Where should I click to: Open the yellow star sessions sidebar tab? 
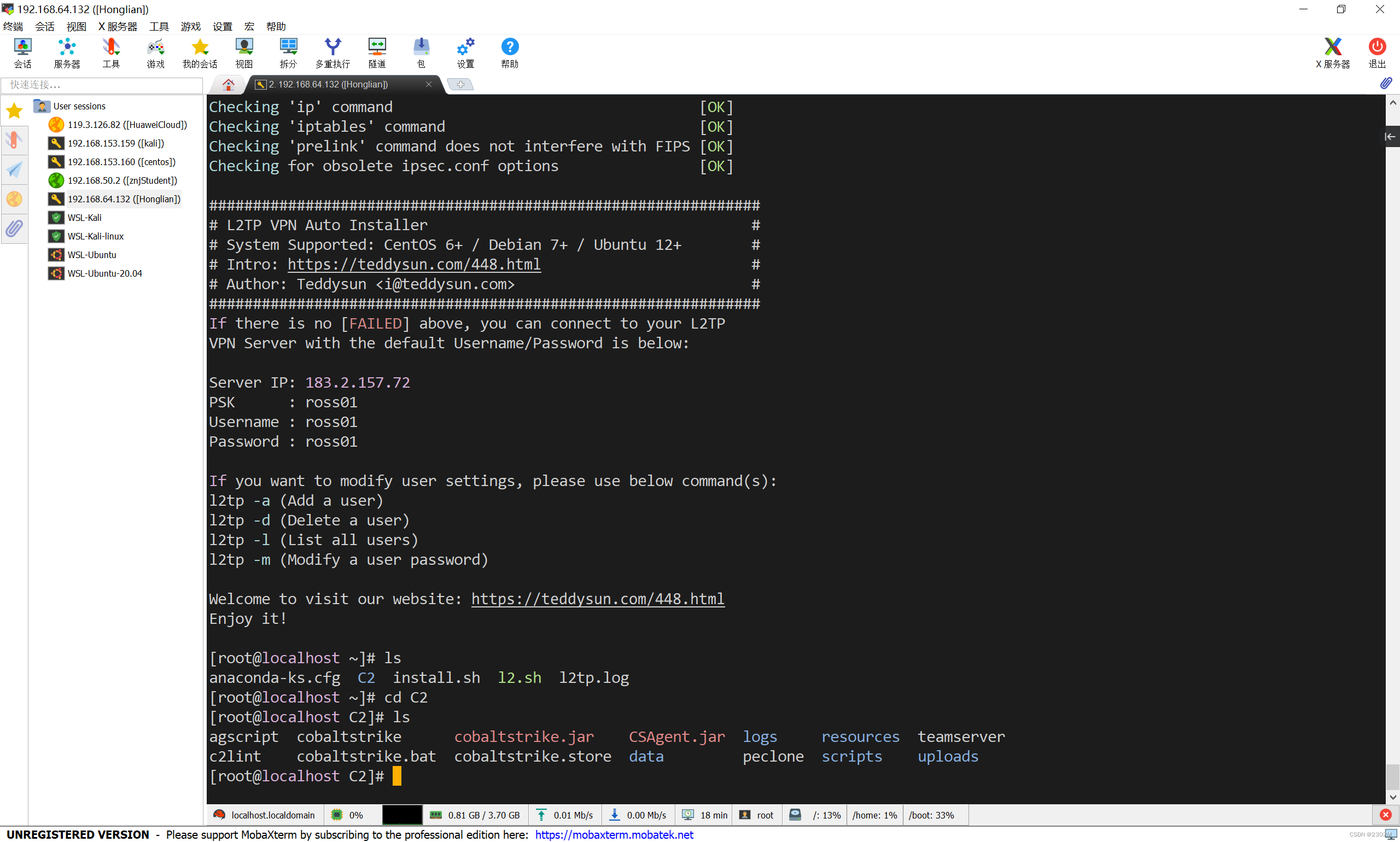pyautogui.click(x=14, y=110)
